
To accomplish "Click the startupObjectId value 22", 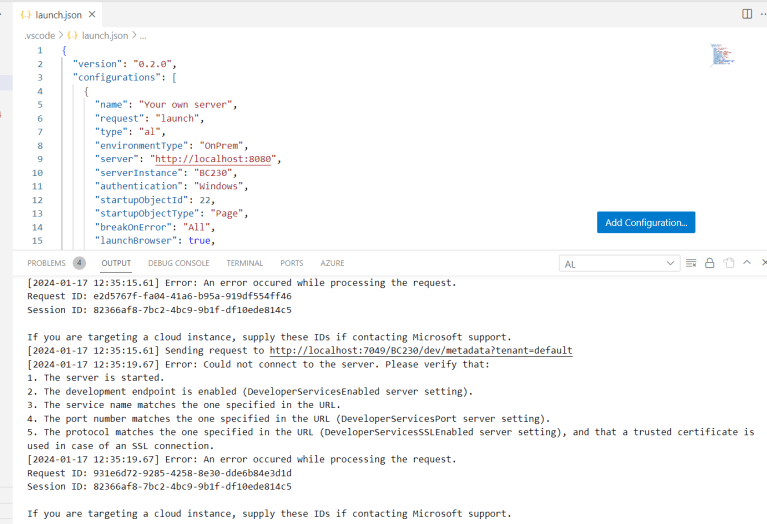I will click(x=204, y=200).
